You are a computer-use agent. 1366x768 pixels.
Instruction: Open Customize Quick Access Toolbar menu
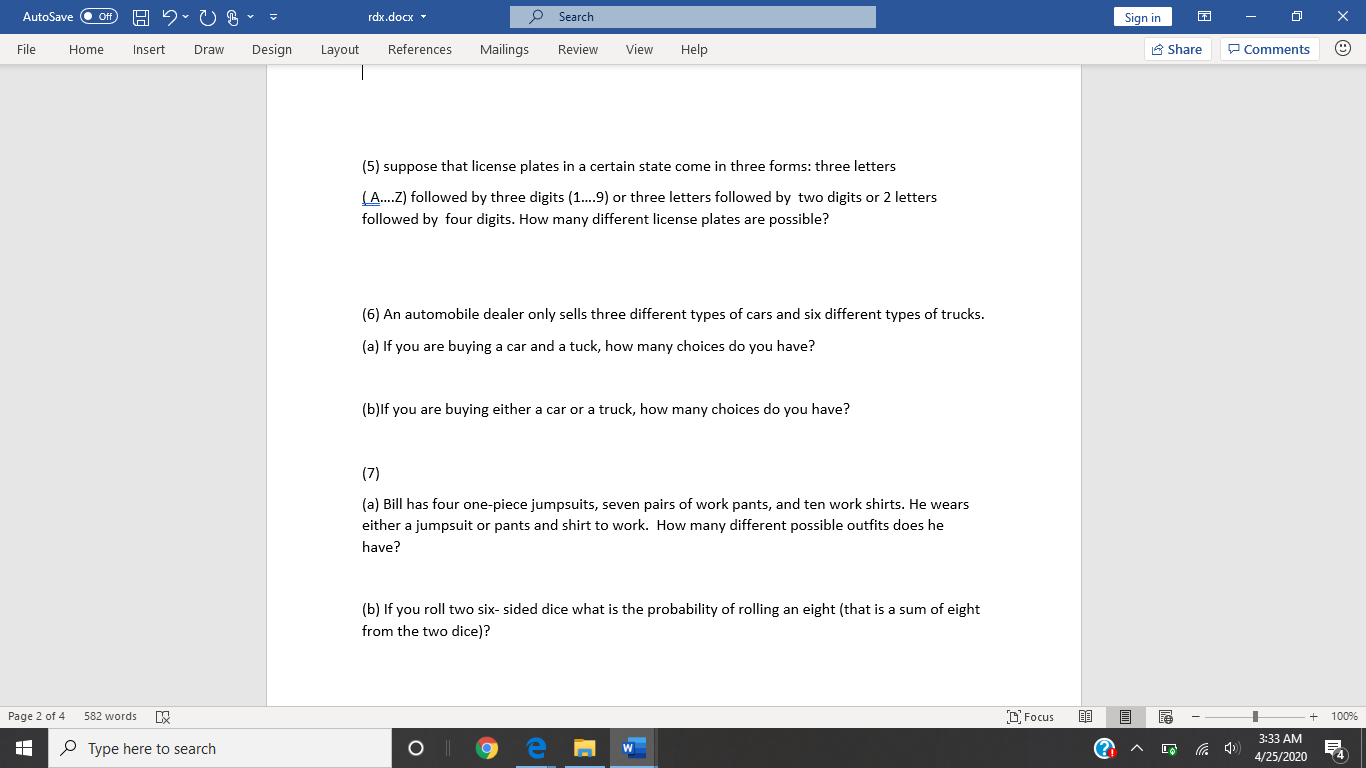(x=272, y=16)
